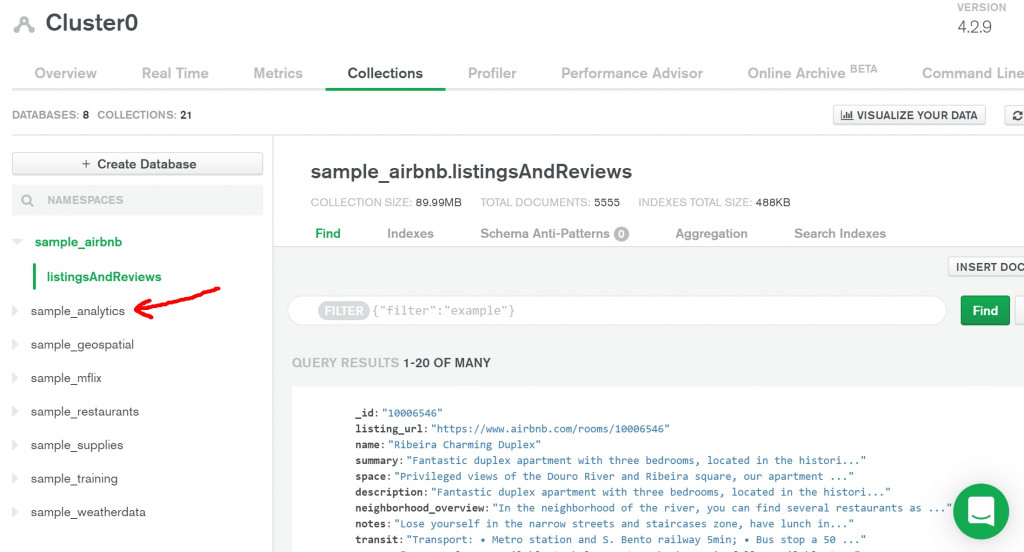Focus the filter query input field

[650, 311]
